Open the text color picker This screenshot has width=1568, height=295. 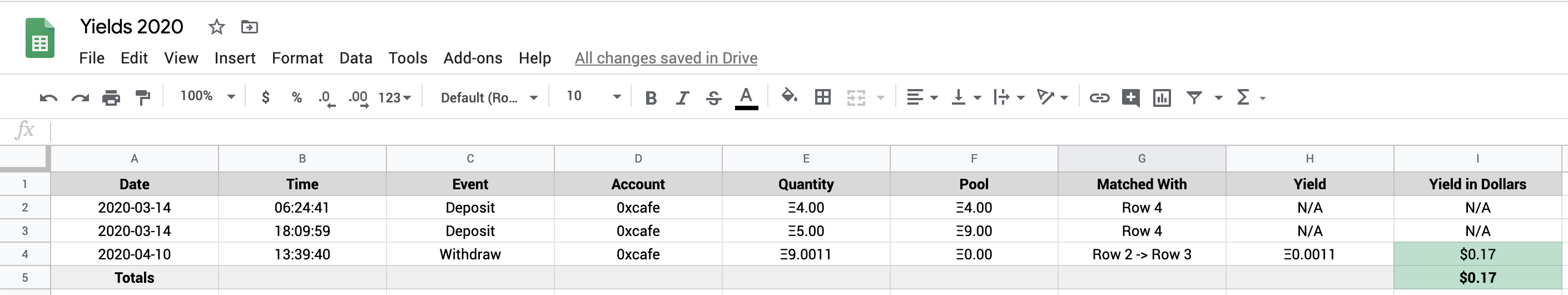coord(746,97)
